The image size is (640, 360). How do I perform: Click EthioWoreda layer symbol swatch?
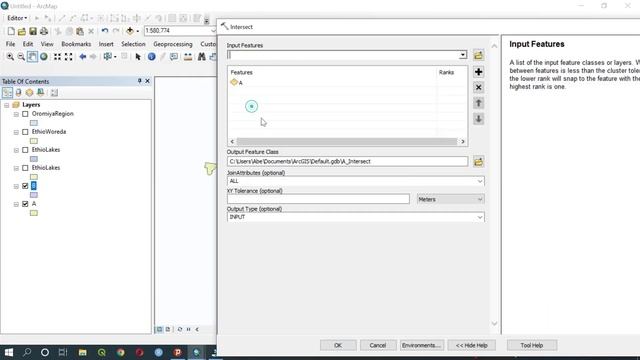point(34,141)
